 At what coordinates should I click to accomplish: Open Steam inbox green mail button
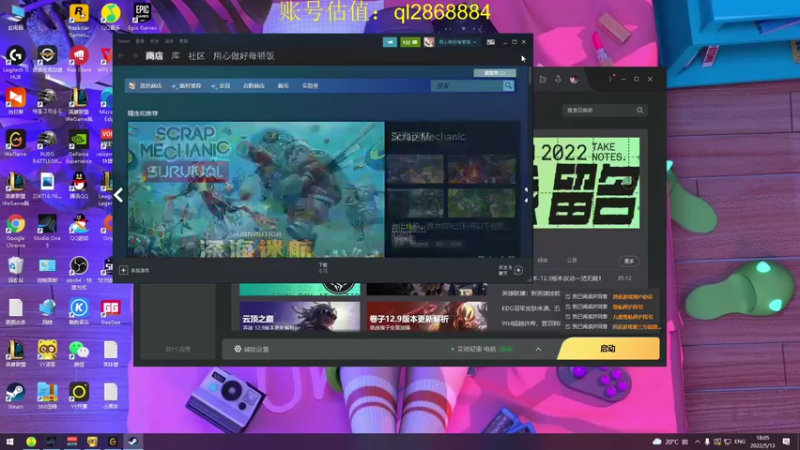[410, 42]
